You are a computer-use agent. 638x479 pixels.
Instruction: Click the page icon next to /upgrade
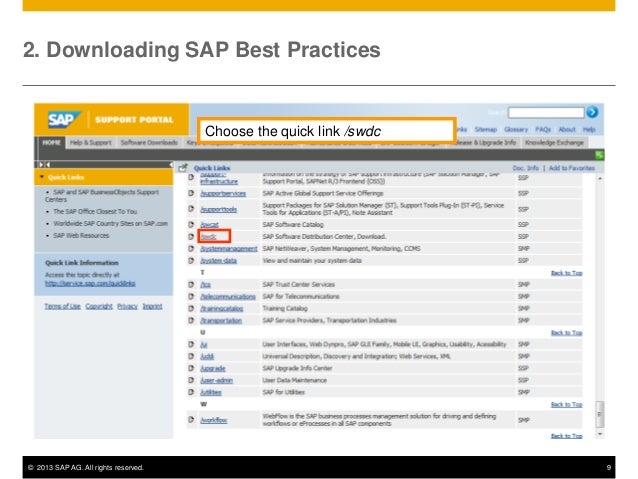(x=191, y=368)
